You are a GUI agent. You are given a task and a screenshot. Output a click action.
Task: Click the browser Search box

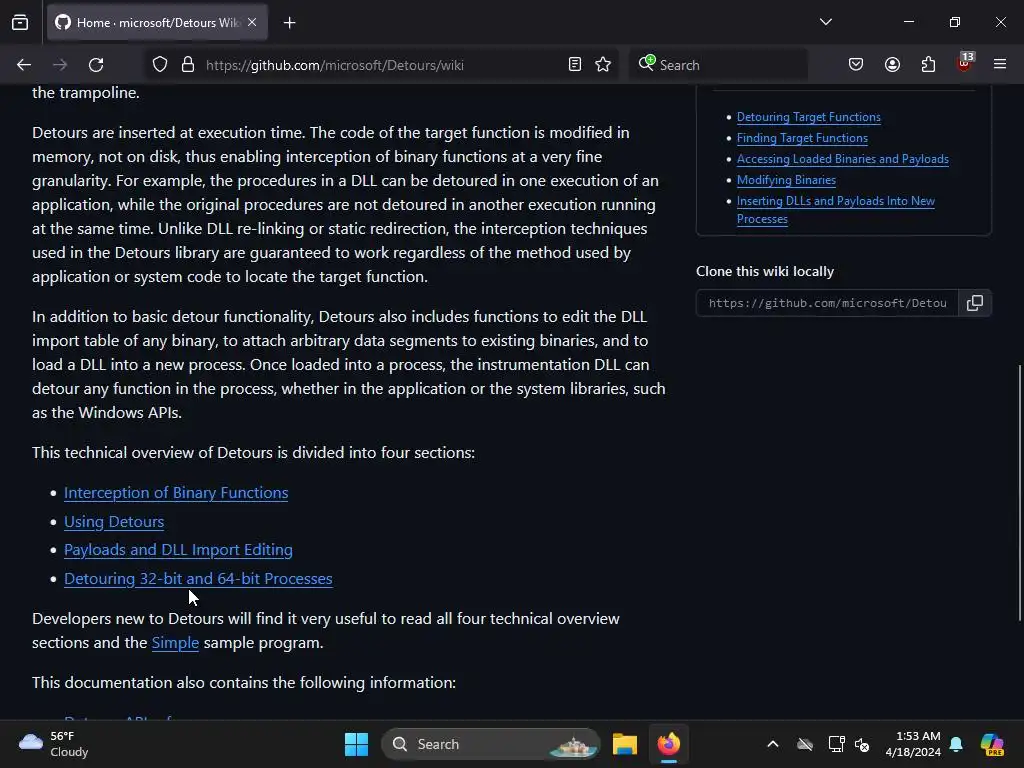click(718, 65)
